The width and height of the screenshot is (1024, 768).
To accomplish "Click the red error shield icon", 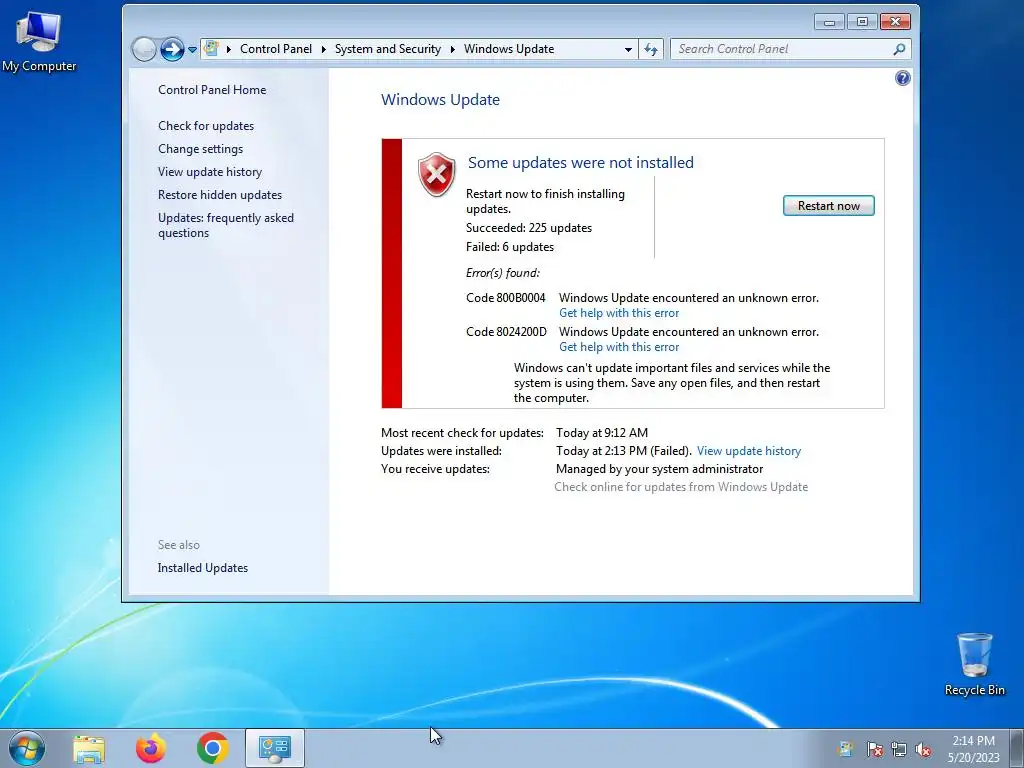I will coord(436,174).
